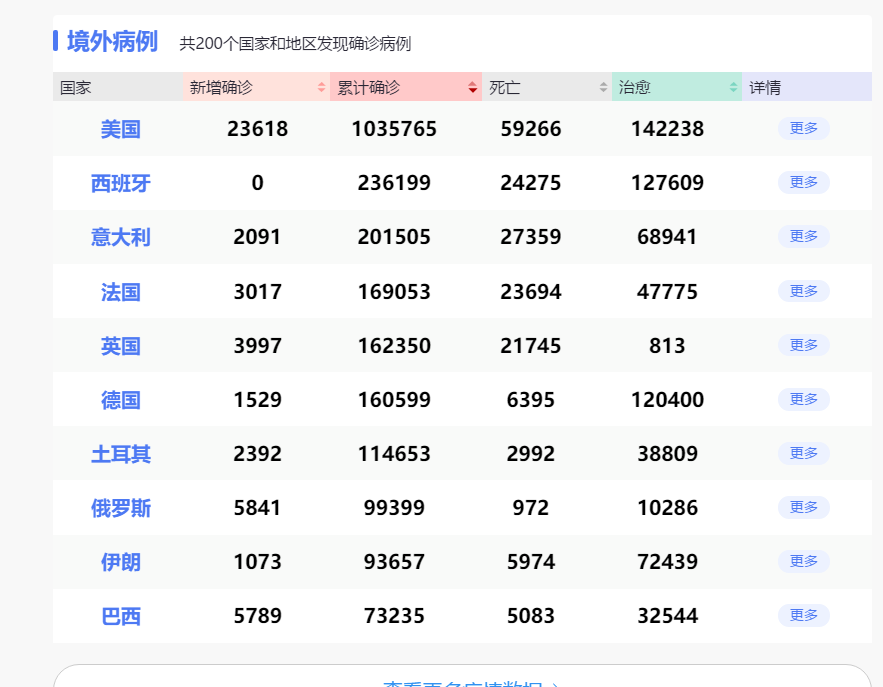Expand the view more epidemic data bar
883x687 pixels.
[462, 678]
